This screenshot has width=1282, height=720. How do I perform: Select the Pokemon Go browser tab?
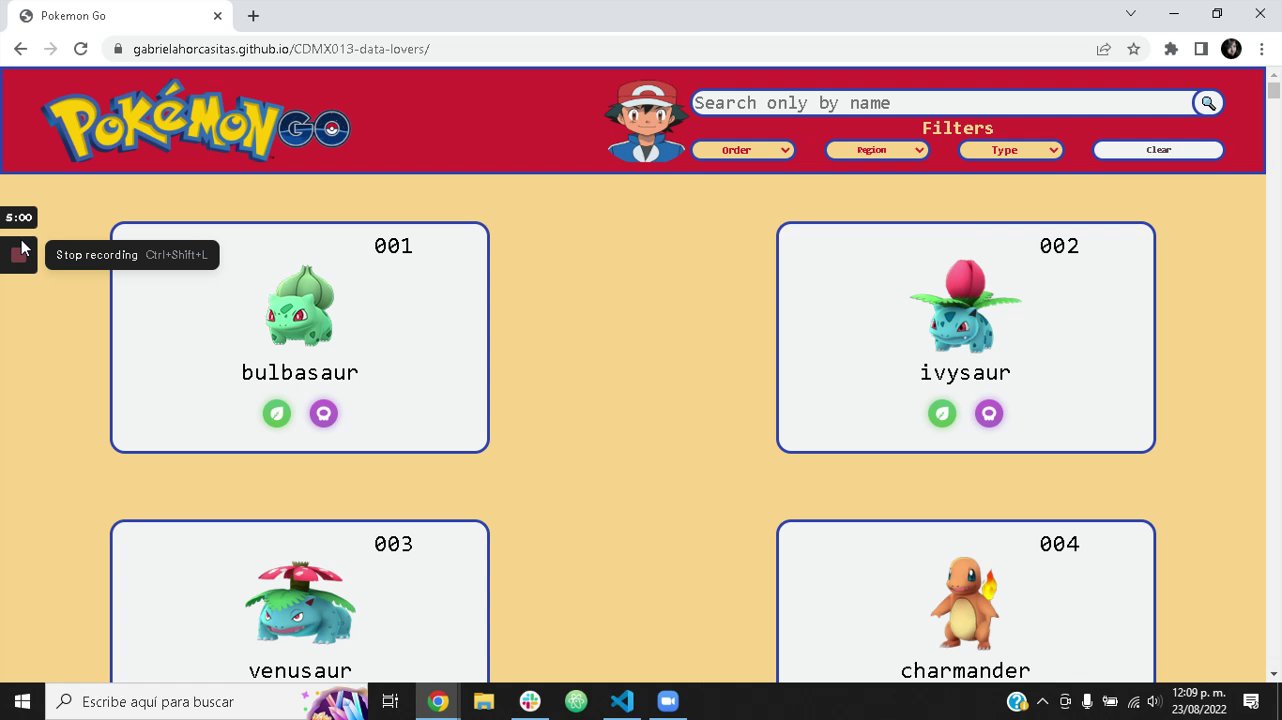tap(120, 16)
